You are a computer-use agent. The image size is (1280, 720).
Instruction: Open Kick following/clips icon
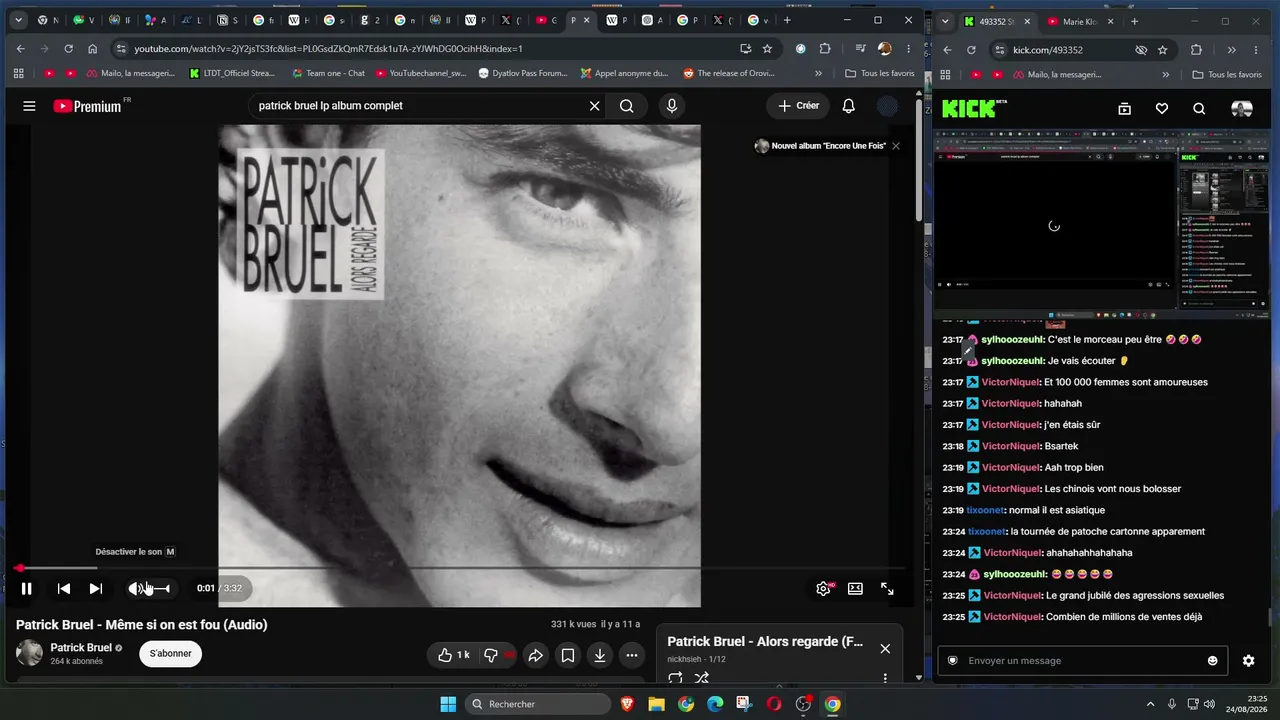pyautogui.click(x=1124, y=109)
